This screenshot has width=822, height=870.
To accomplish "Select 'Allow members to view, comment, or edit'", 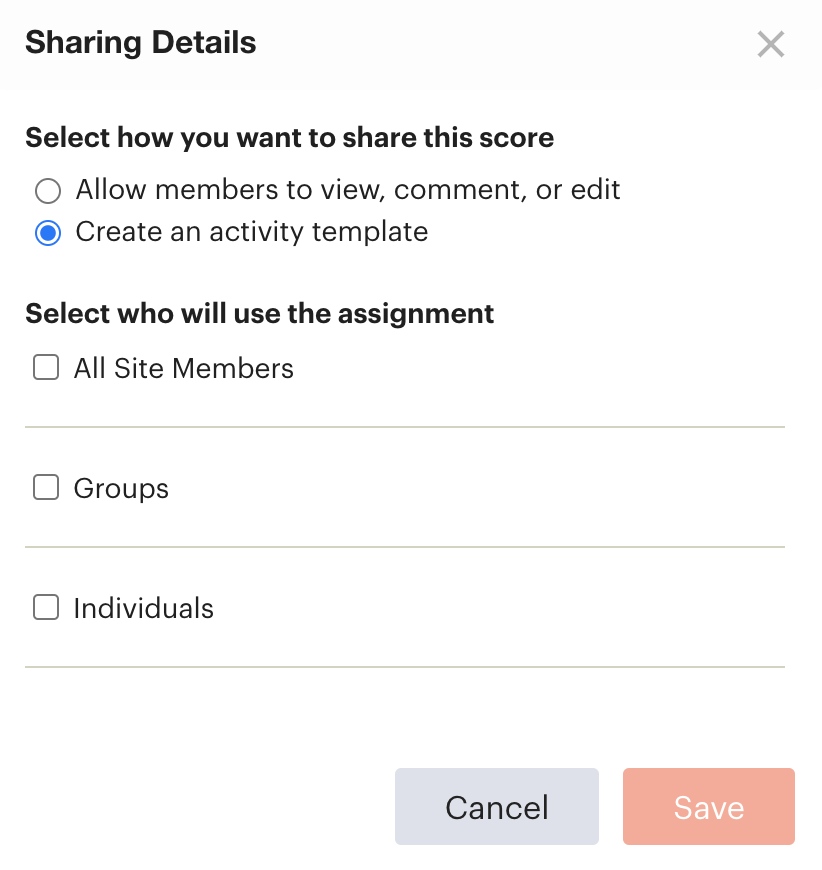I will point(47,190).
